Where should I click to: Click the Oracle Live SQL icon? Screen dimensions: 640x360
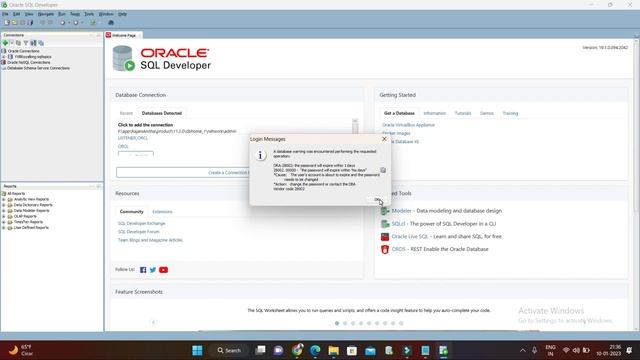point(385,236)
